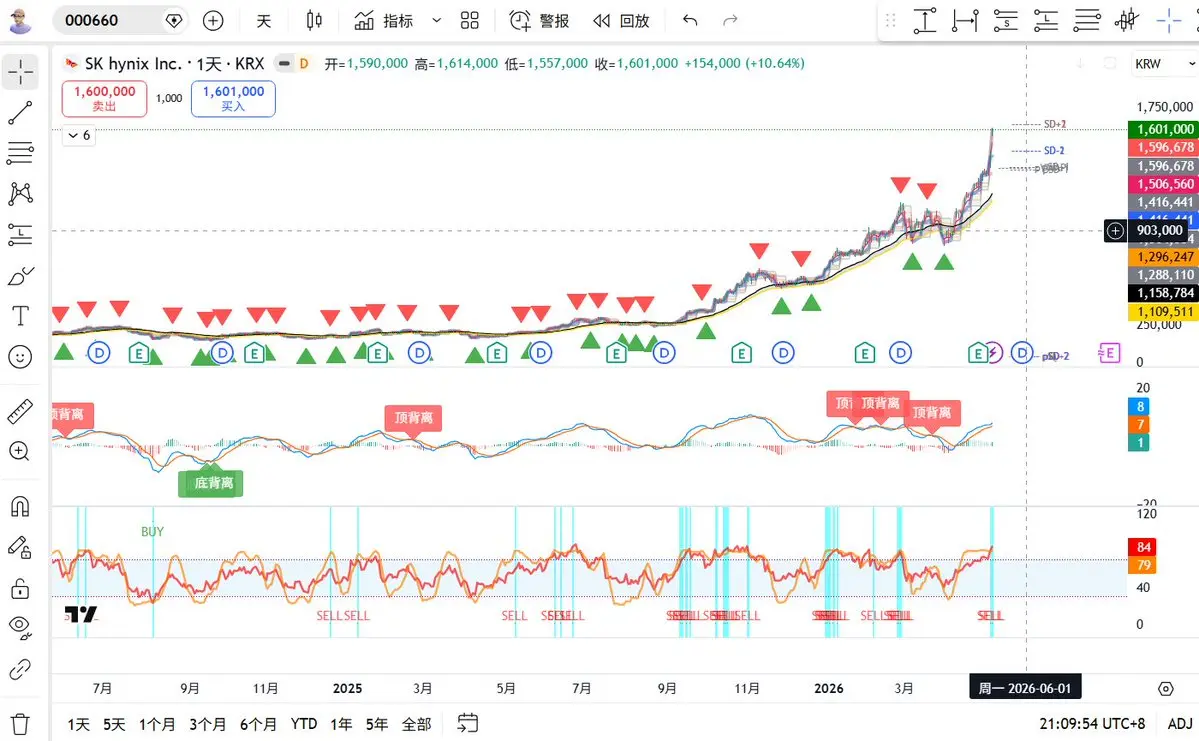Select the 全部 date range

click(417, 723)
